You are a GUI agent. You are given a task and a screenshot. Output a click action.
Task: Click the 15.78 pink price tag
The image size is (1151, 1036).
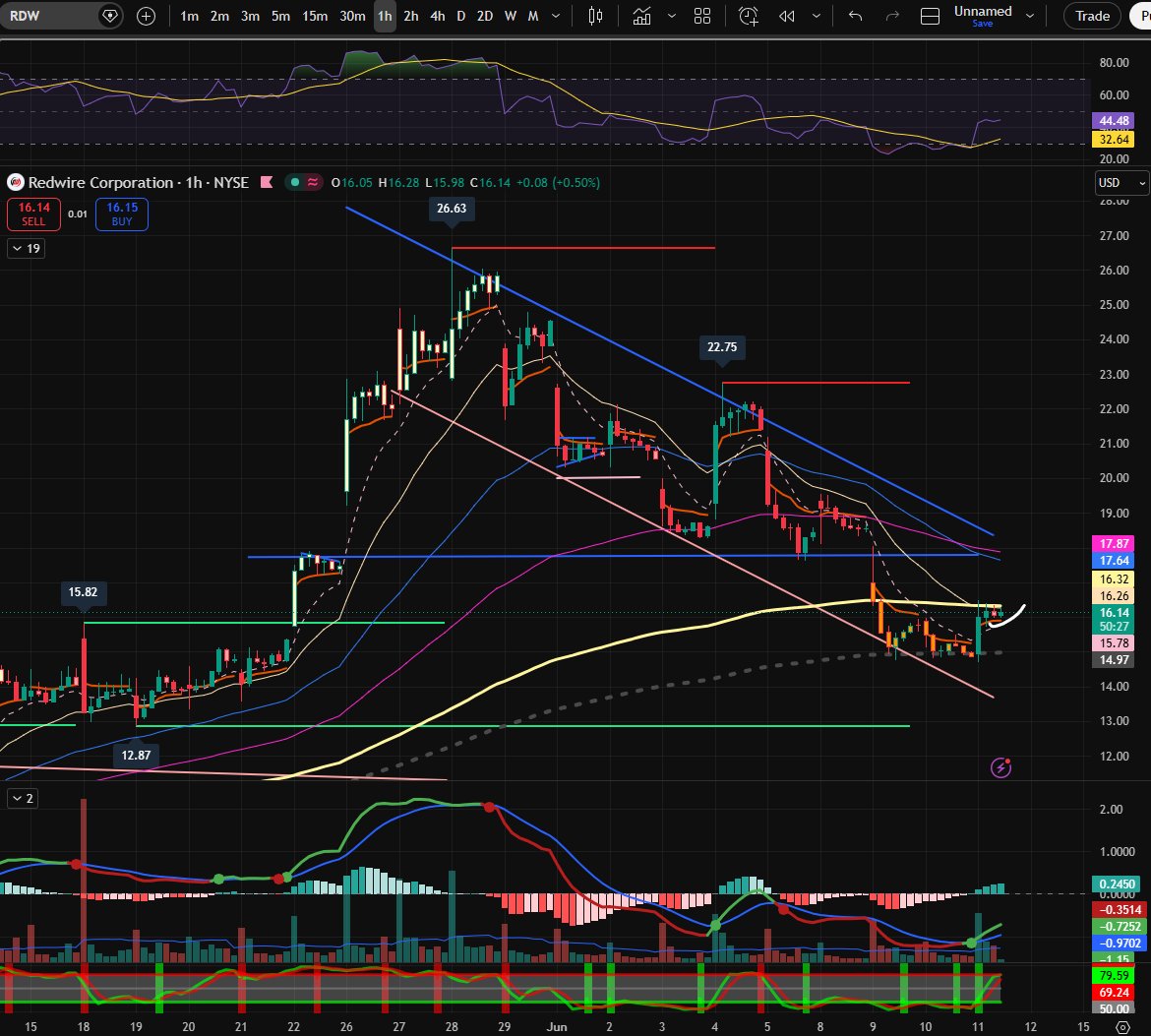[x=1114, y=643]
